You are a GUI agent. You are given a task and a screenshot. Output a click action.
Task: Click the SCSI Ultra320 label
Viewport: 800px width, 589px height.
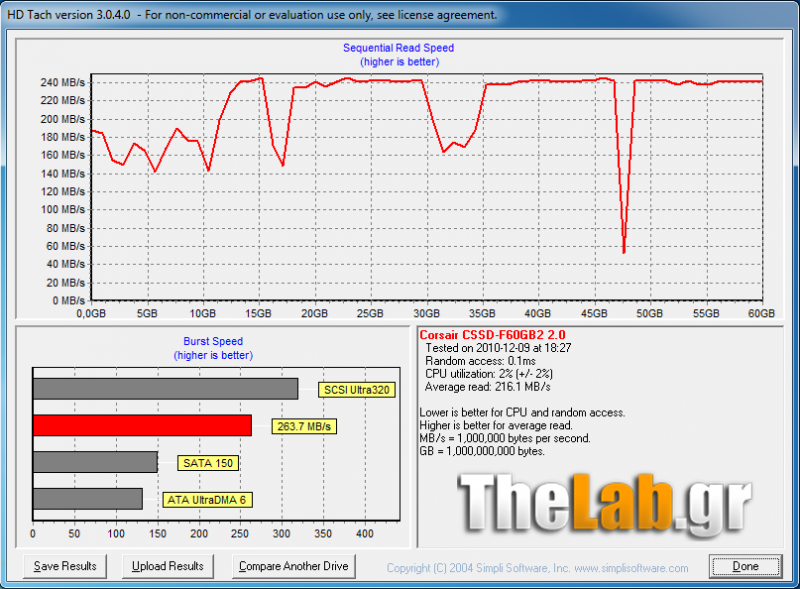(x=354, y=390)
